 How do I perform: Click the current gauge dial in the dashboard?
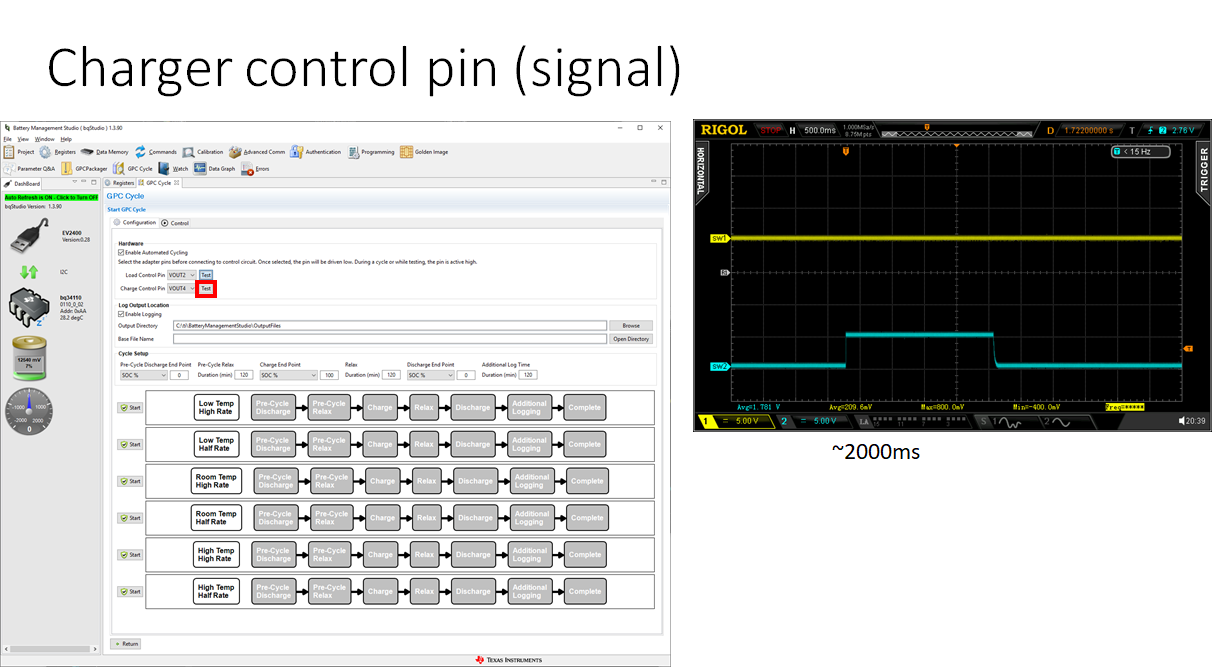pyautogui.click(x=28, y=411)
